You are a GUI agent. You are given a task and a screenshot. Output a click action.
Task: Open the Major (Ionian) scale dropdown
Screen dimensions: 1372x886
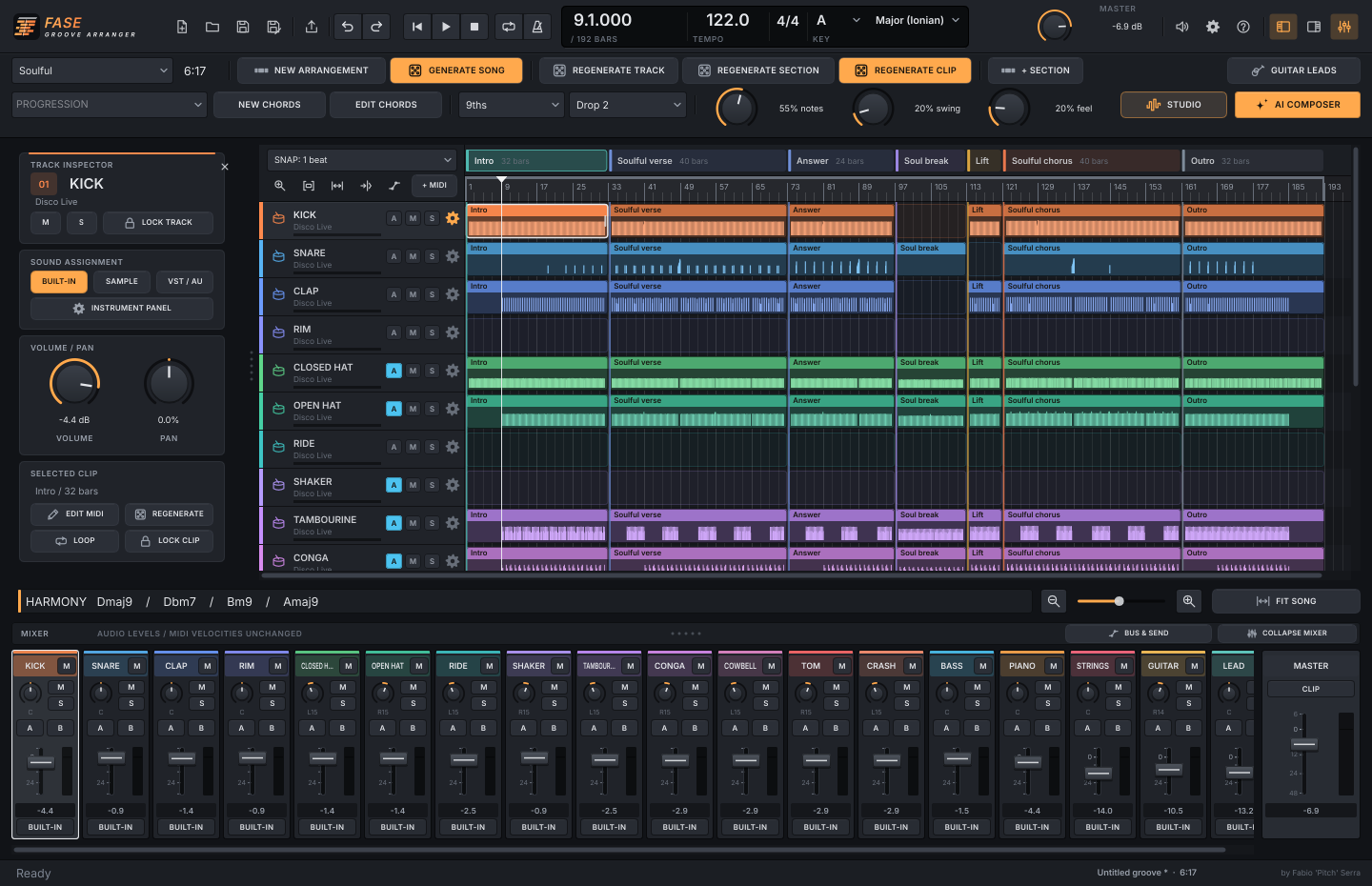click(918, 20)
